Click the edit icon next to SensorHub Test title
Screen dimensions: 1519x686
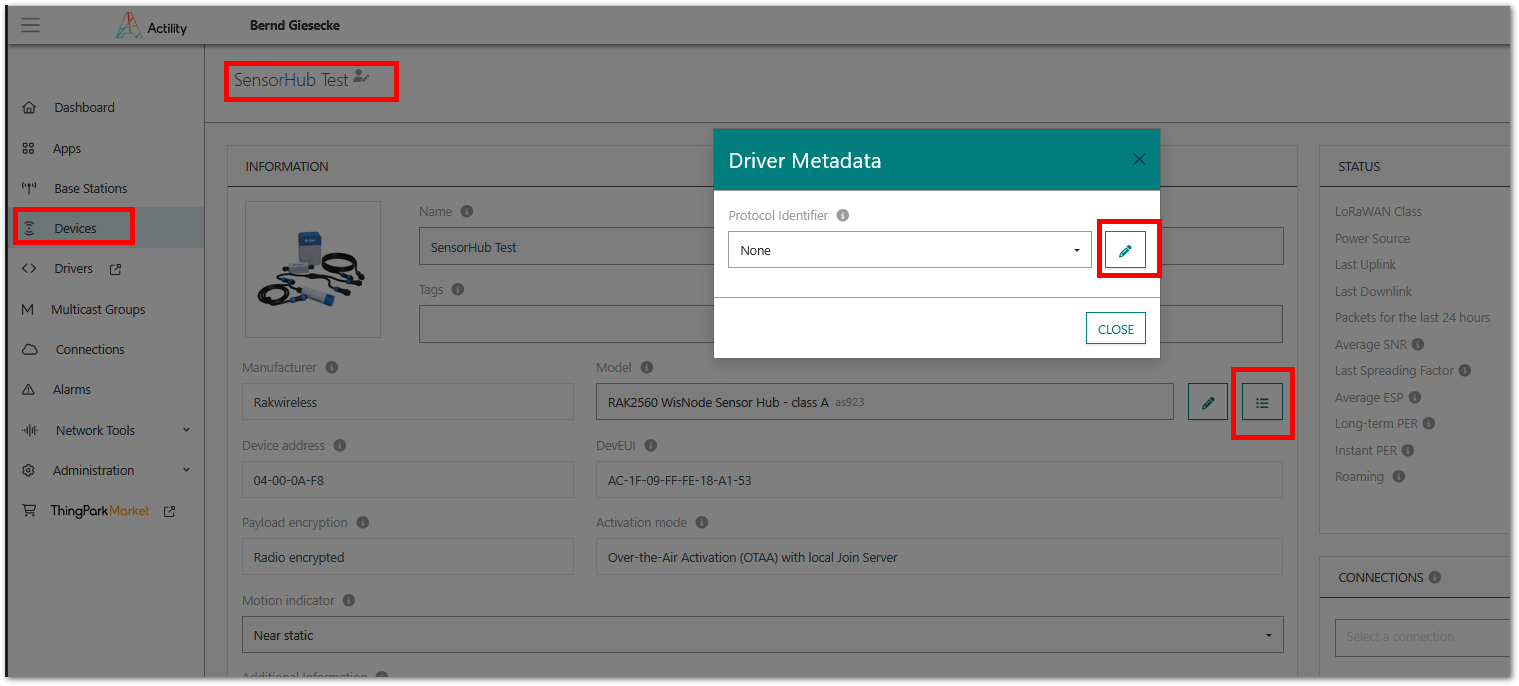click(x=361, y=77)
